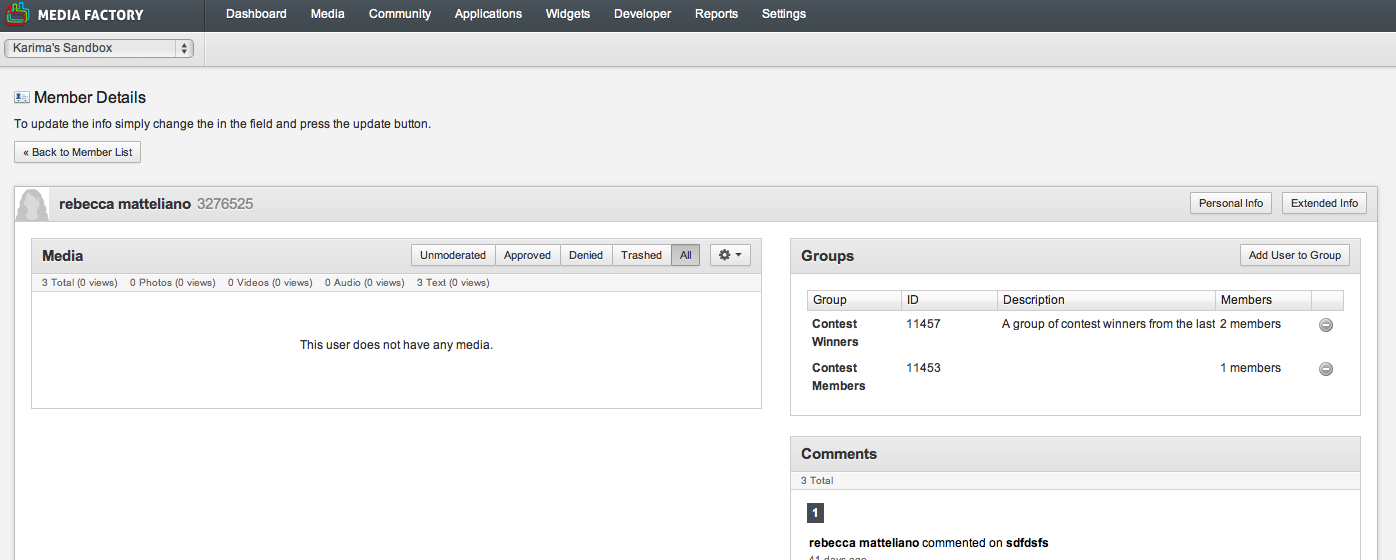
Task: Open the sdfdsfs commented item link
Action: tap(1027, 543)
